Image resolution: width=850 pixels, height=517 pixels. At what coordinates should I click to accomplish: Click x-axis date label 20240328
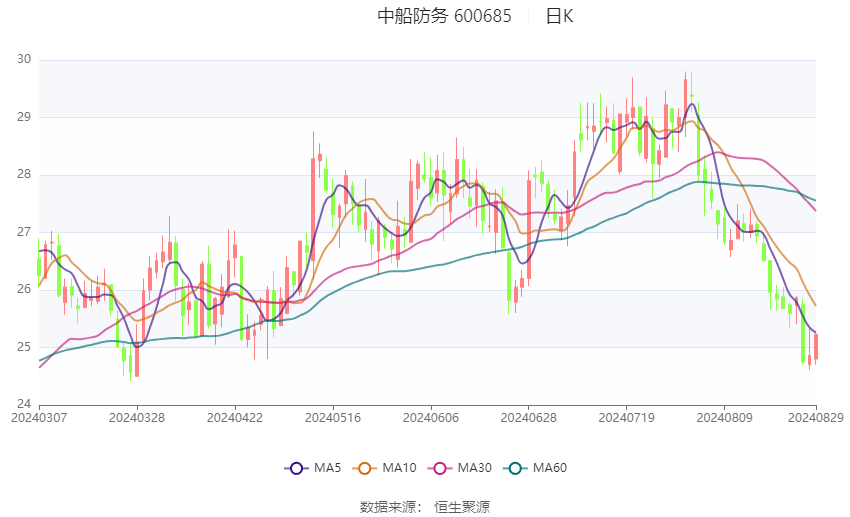pyautogui.click(x=137, y=418)
